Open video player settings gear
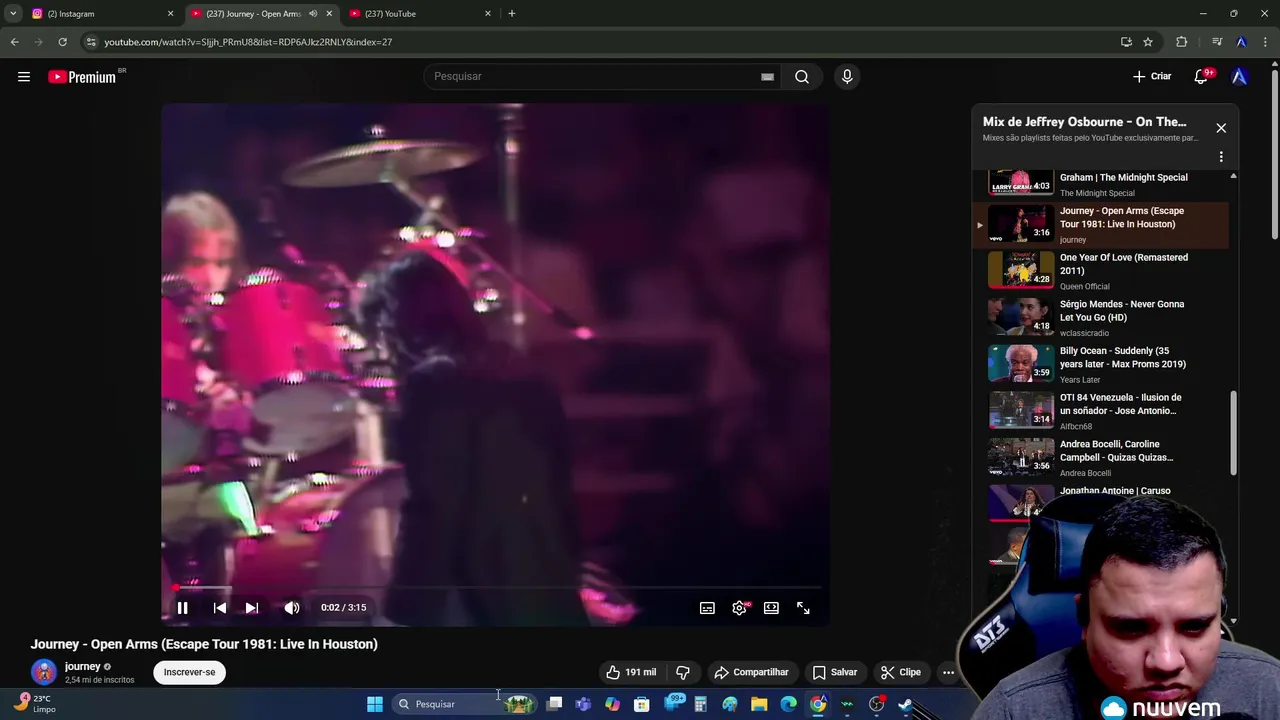Screen dimensions: 1280x720 pos(739,608)
